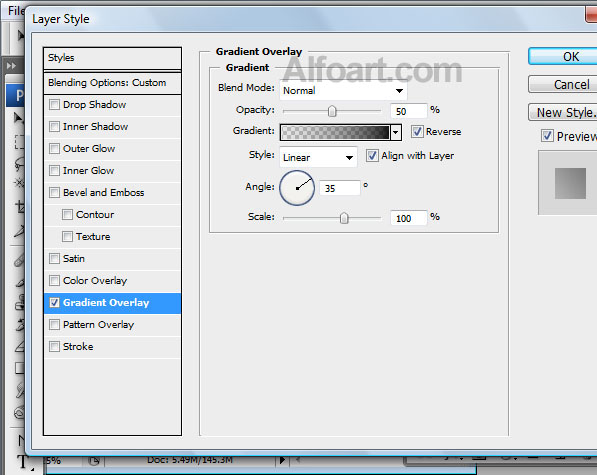This screenshot has height=475, width=597.
Task: Expand the toolbar using double-arrow icon
Action: [x=11, y=66]
